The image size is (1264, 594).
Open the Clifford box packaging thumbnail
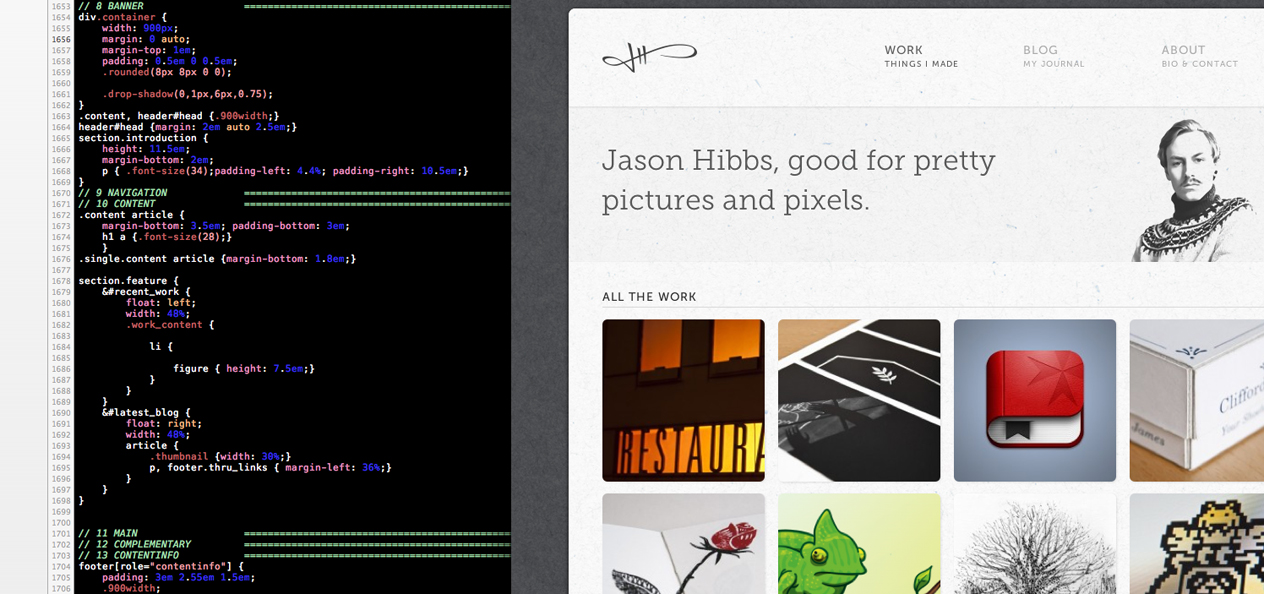(x=1197, y=400)
